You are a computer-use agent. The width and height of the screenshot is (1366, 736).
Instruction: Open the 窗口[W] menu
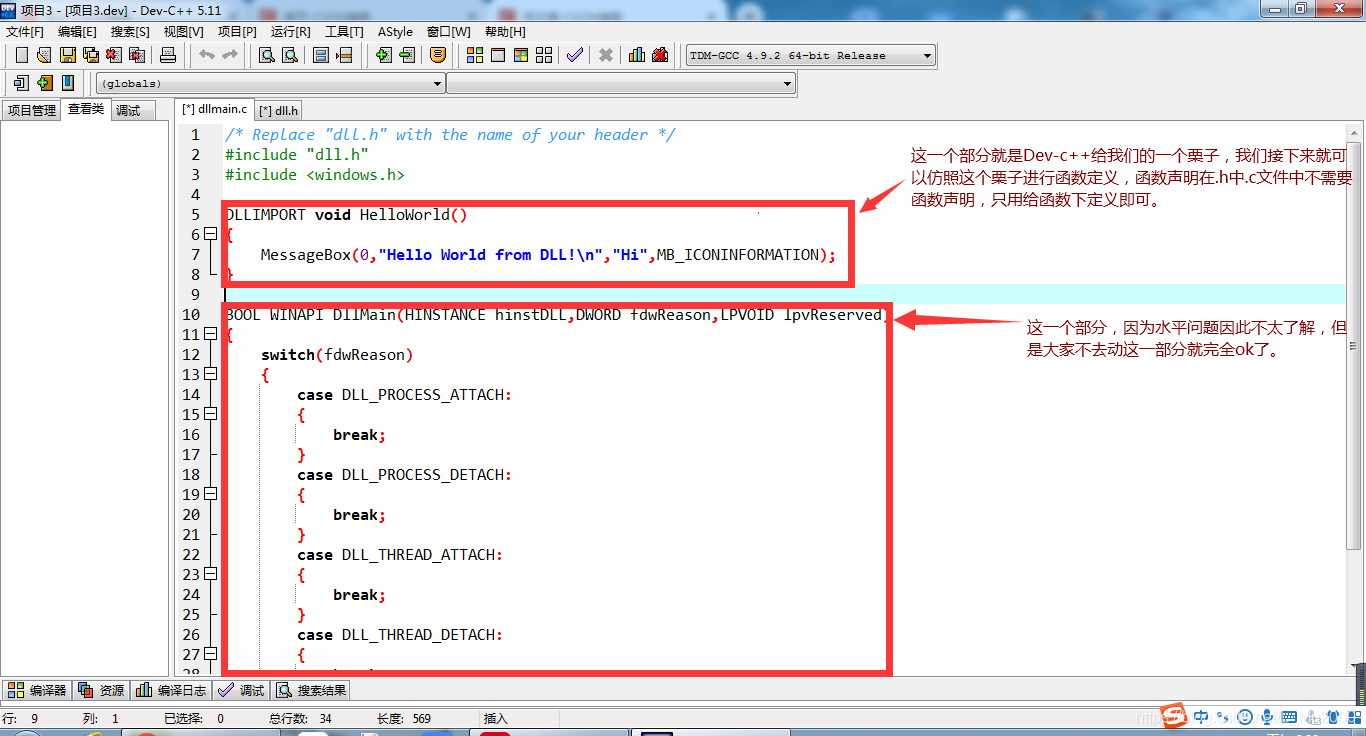(448, 32)
